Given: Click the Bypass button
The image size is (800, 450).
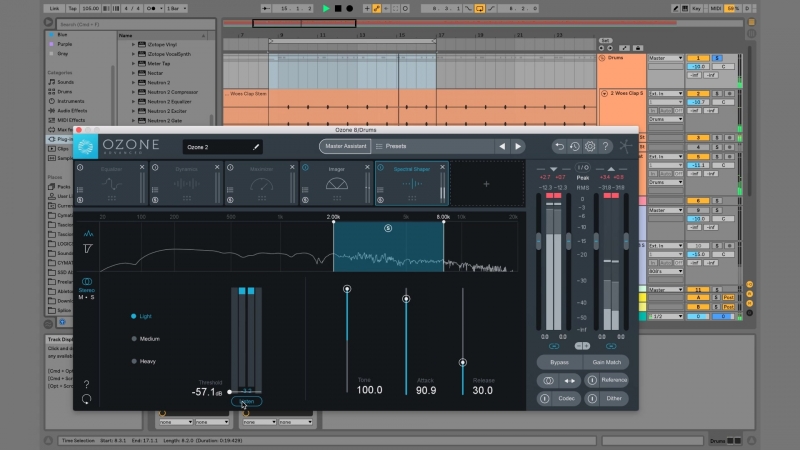Looking at the screenshot, I should pyautogui.click(x=559, y=362).
